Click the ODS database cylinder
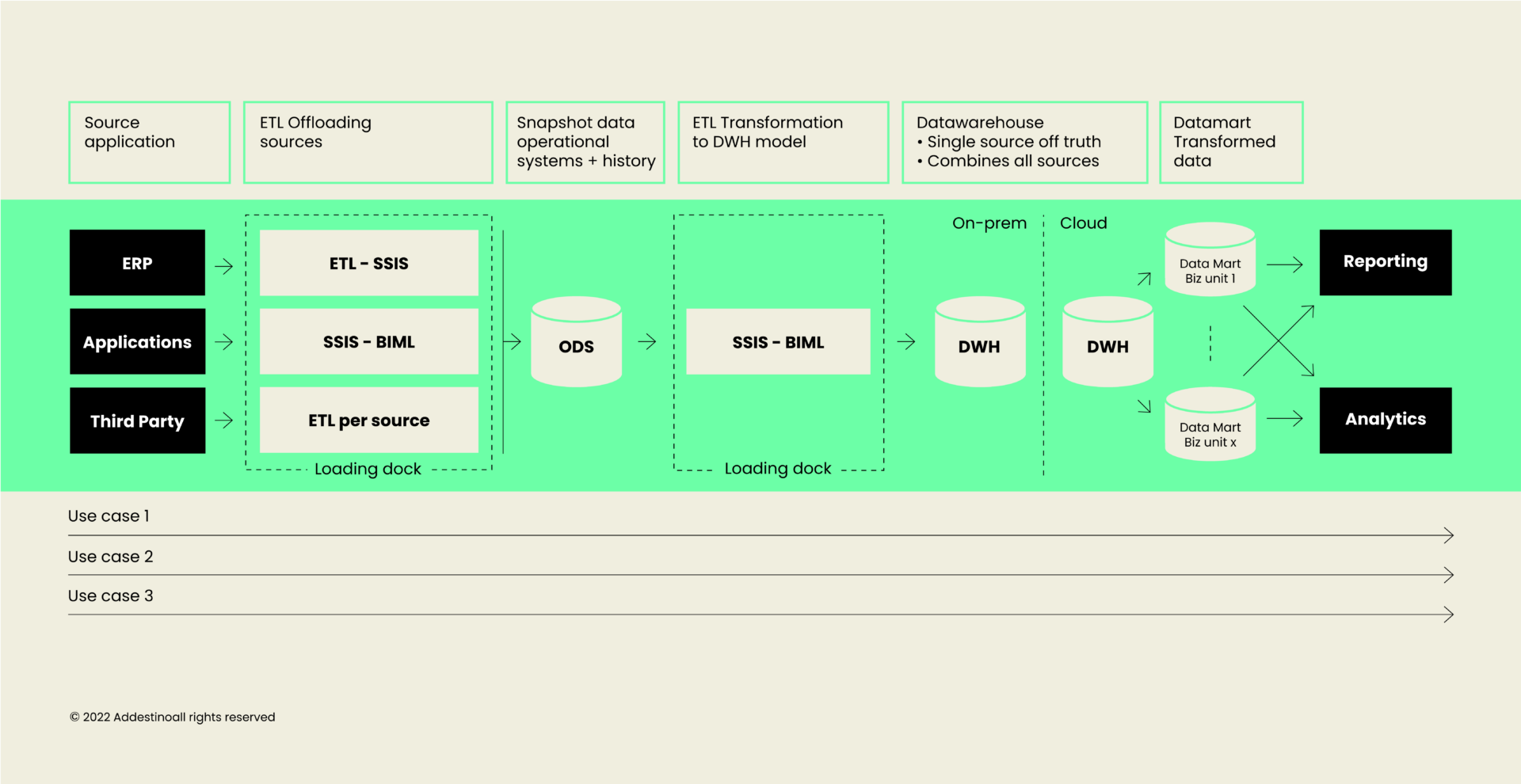1521x784 pixels. click(576, 341)
